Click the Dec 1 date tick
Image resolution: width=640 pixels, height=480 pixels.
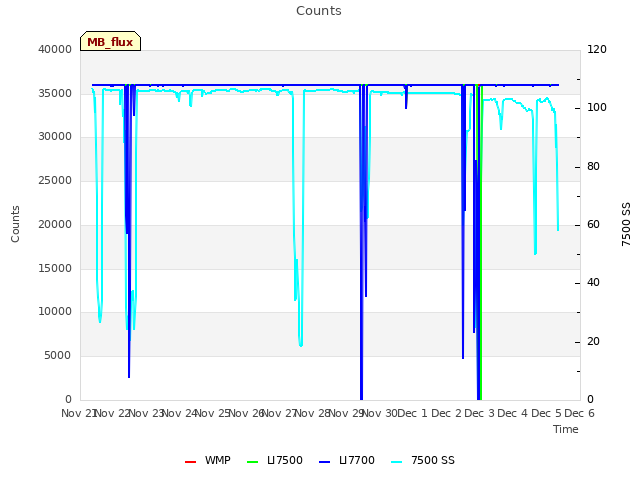coord(413,413)
